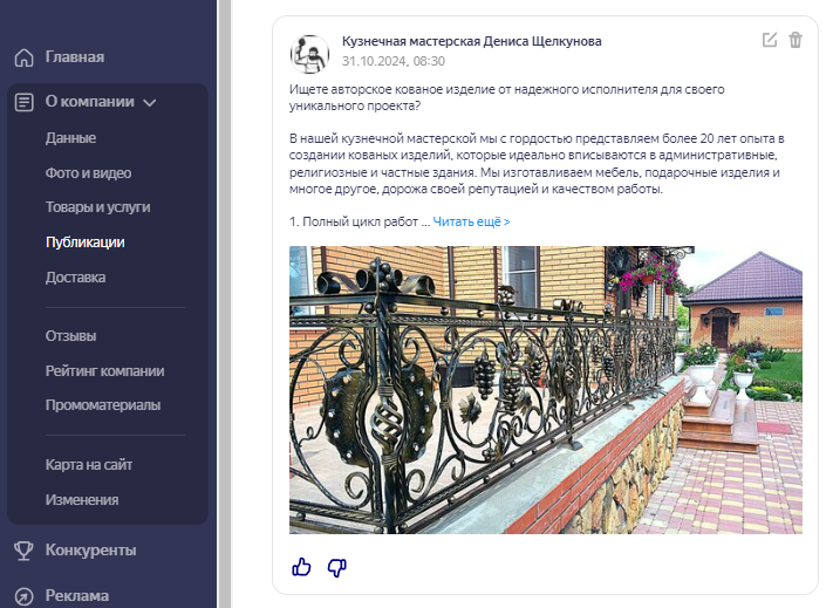Open Изменения page
The image size is (834, 608).
[x=81, y=500]
